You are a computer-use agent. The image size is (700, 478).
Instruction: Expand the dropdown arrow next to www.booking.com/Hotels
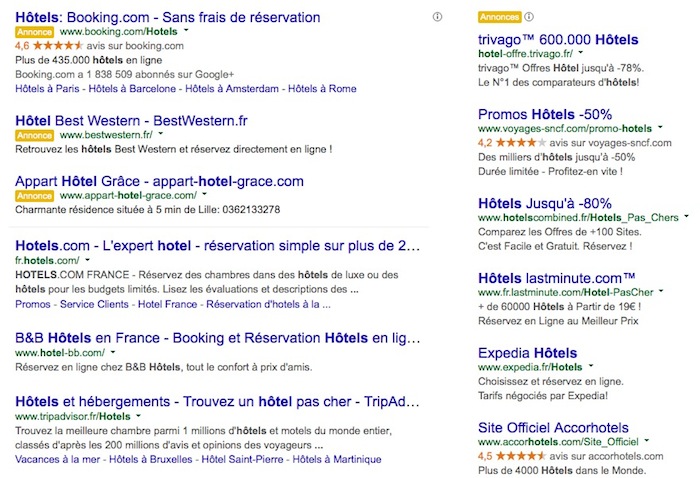pyautogui.click(x=186, y=32)
